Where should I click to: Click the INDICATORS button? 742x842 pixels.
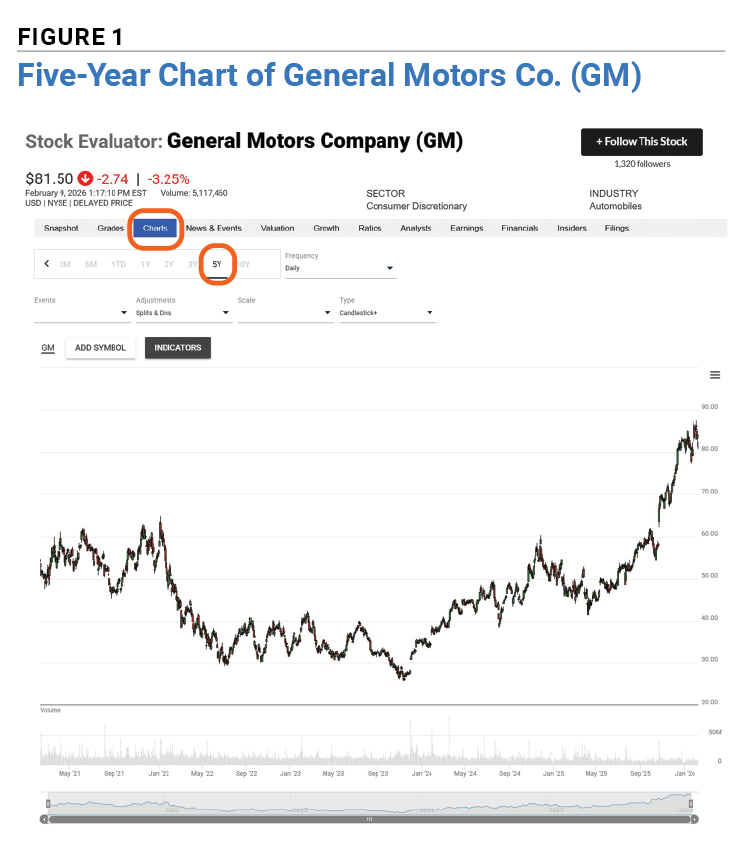(178, 348)
